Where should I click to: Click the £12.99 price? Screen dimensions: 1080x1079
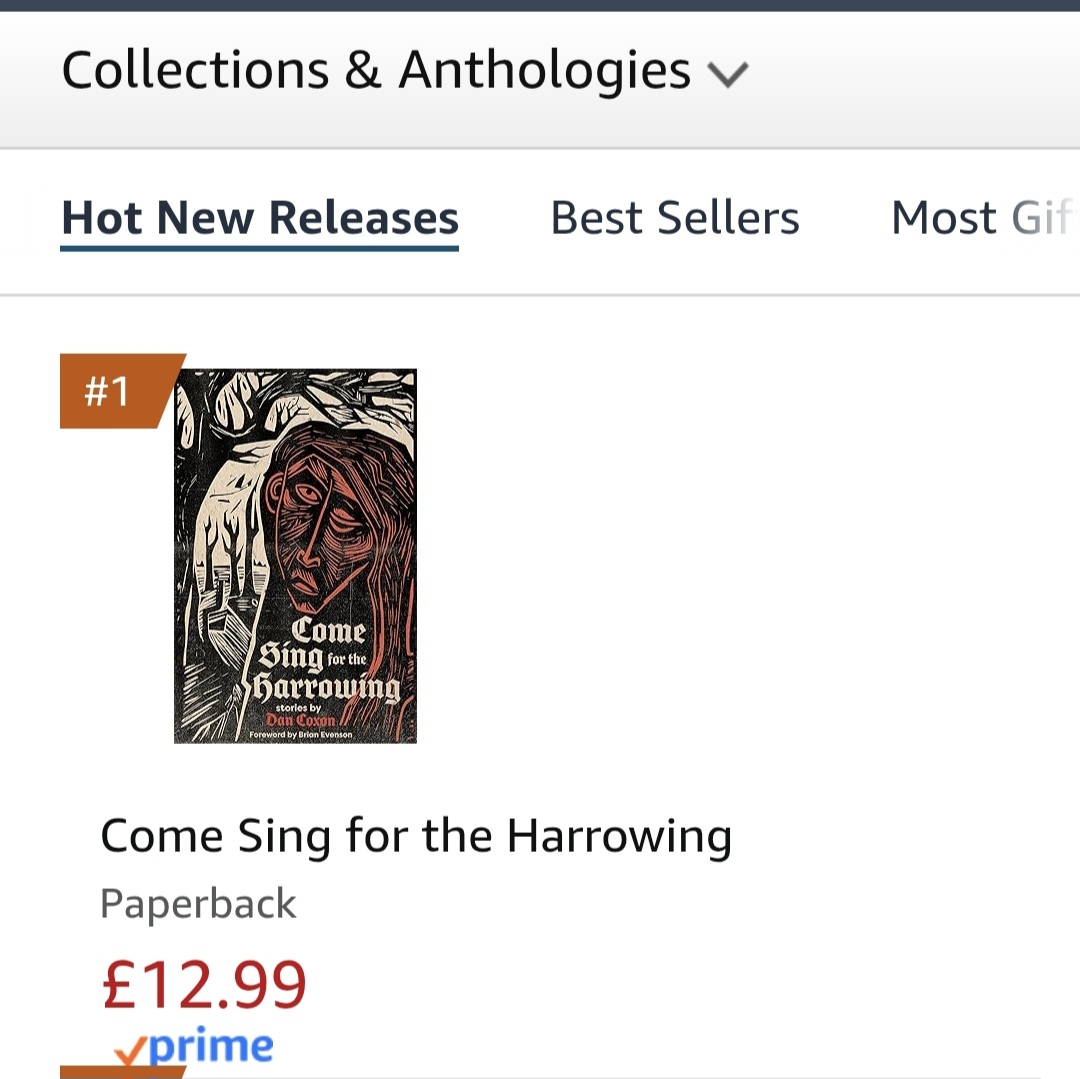coord(204,984)
